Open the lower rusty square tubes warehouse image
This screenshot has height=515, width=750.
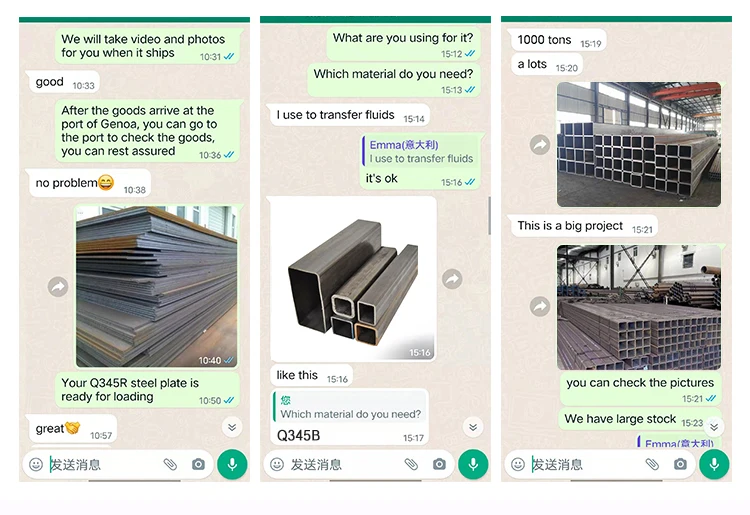pyautogui.click(x=639, y=307)
